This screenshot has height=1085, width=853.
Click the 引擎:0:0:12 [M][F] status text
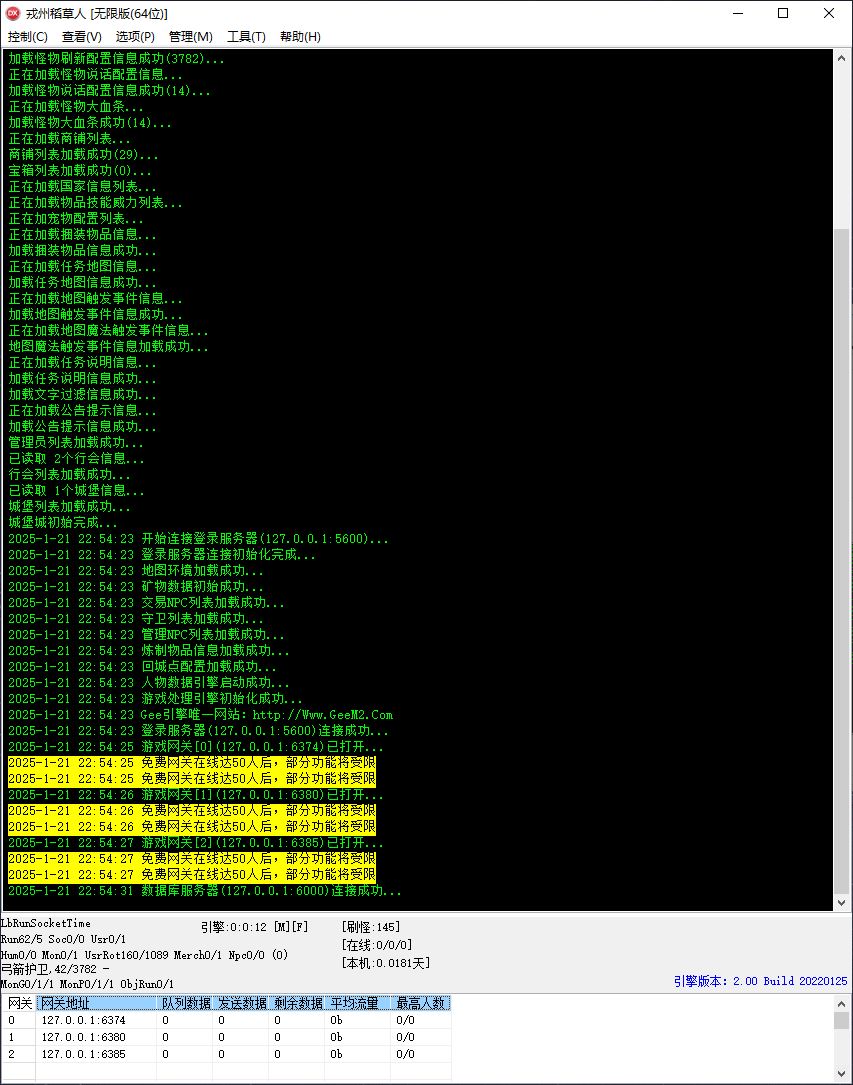click(x=255, y=927)
